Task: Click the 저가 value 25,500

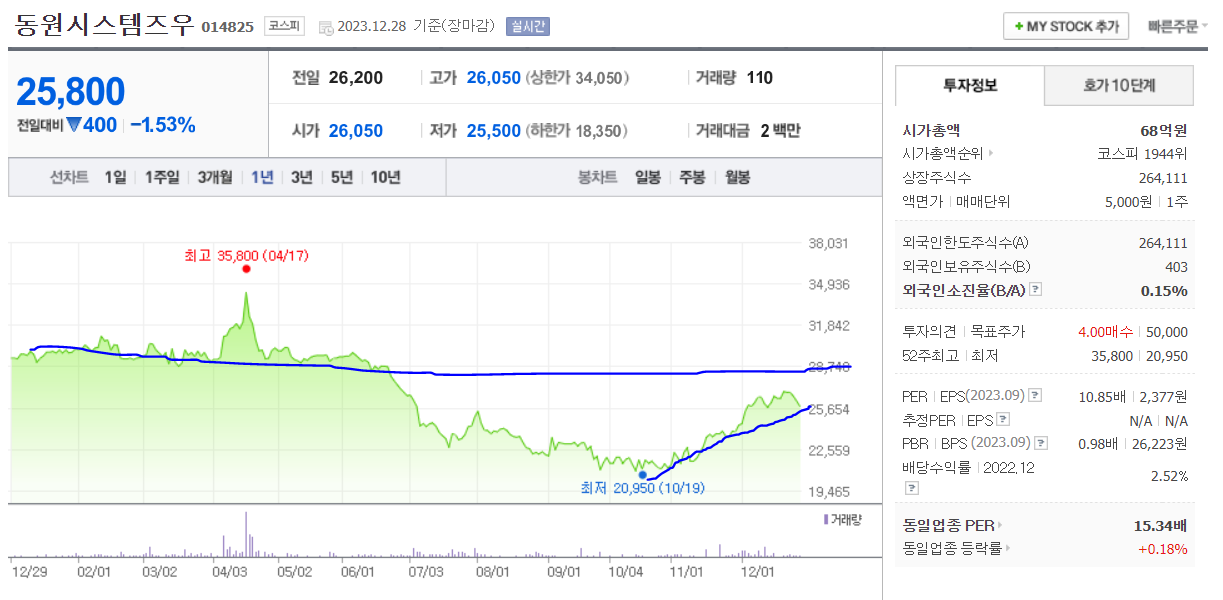Action: 494,131
